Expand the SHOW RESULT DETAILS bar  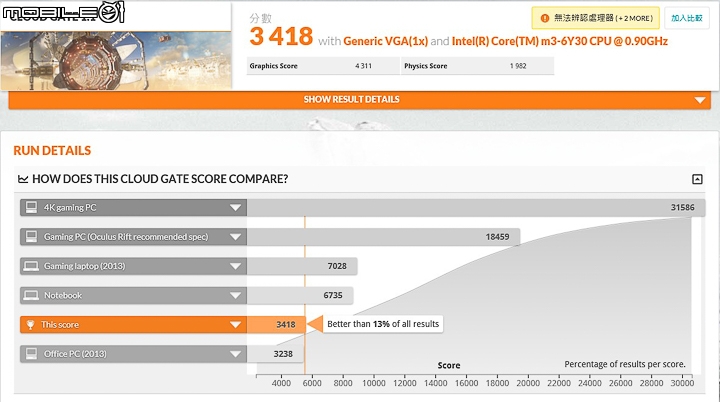tap(360, 100)
